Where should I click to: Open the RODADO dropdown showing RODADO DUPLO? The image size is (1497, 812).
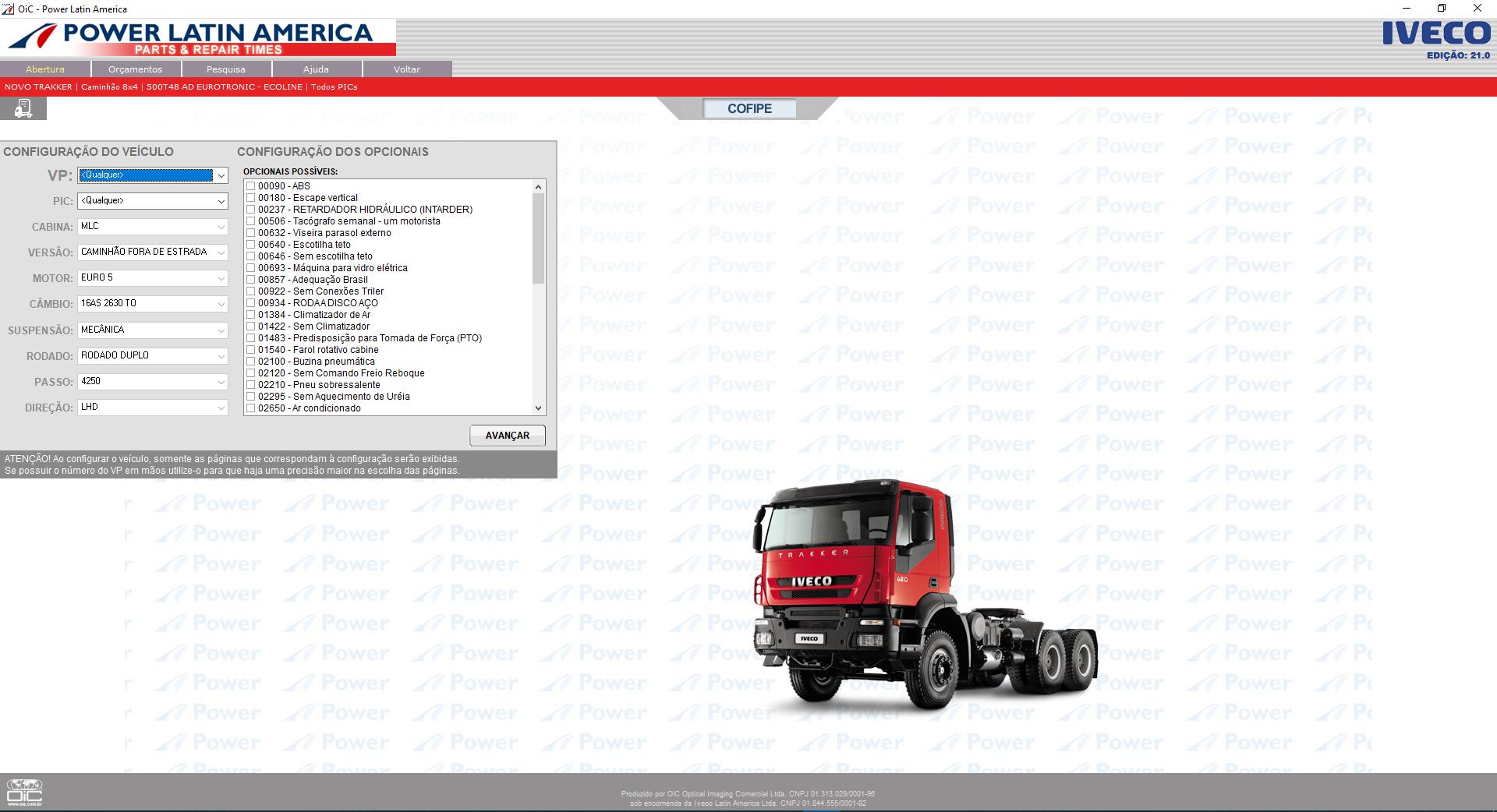153,356
